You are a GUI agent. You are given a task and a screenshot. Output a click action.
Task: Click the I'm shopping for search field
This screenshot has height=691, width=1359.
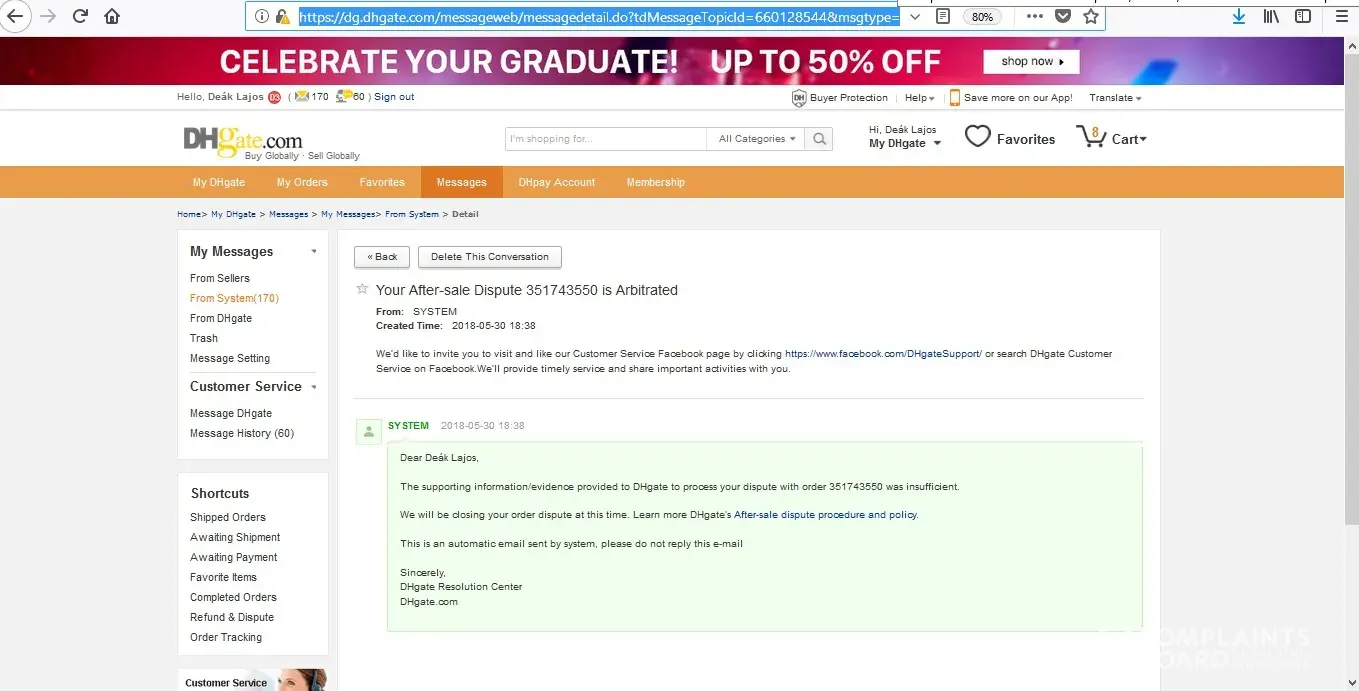605,139
